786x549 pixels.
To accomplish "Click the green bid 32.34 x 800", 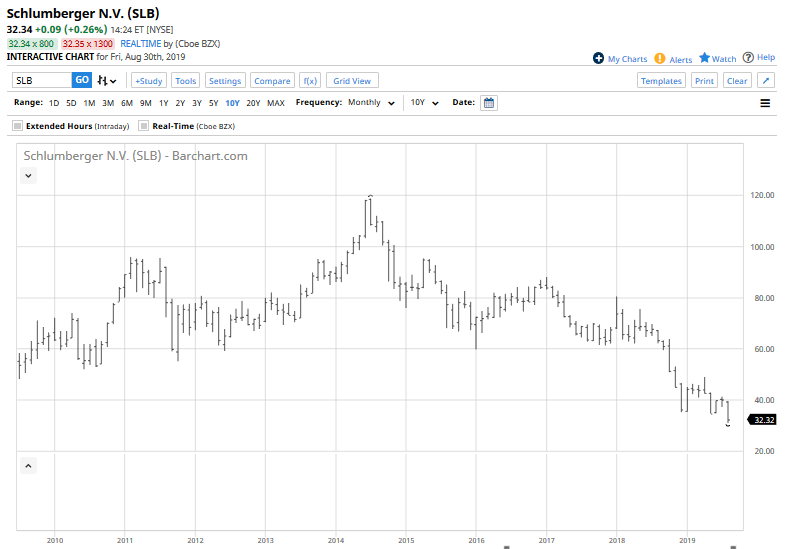I will (x=31, y=44).
